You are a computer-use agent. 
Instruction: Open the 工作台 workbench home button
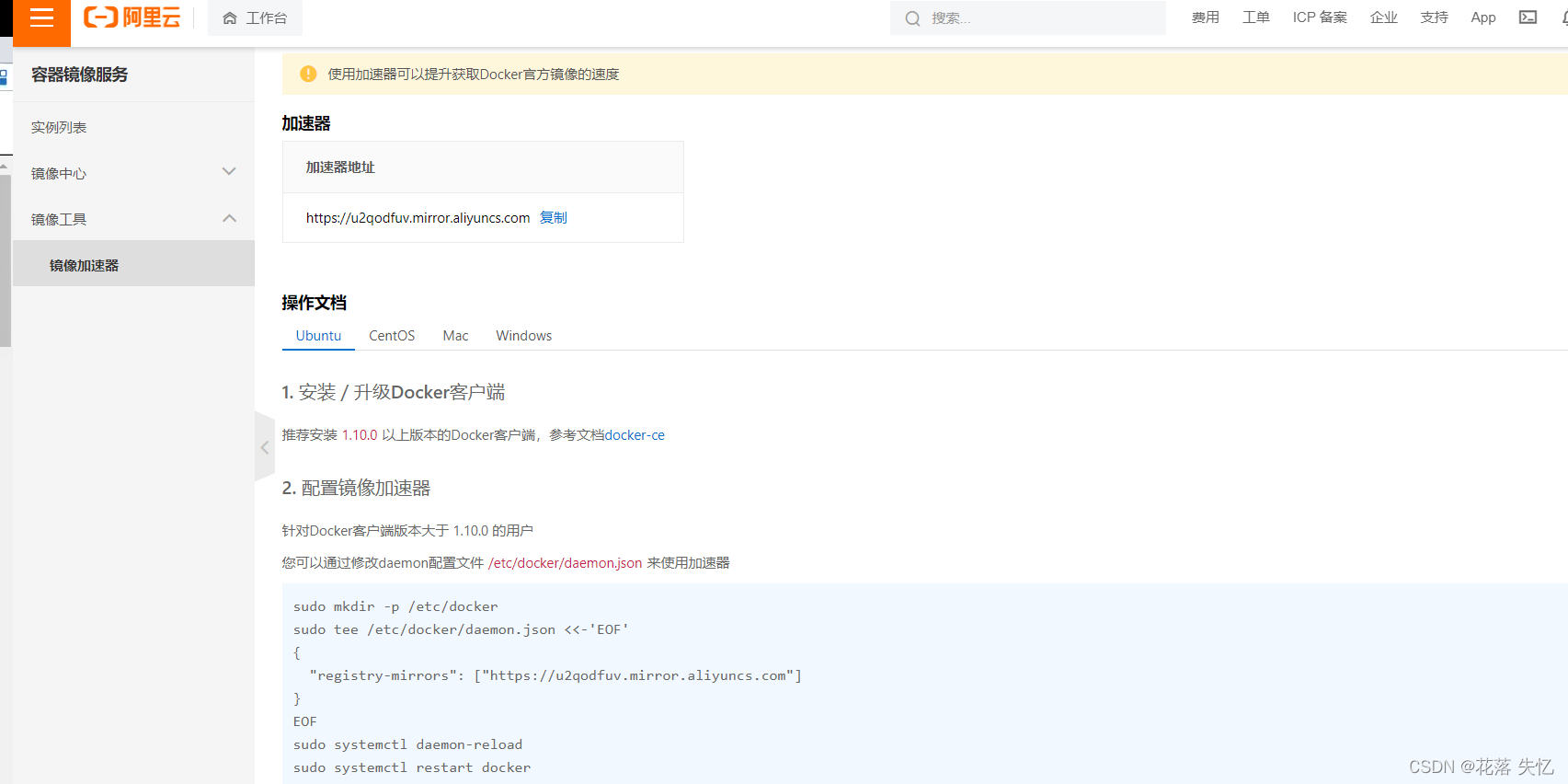(255, 17)
